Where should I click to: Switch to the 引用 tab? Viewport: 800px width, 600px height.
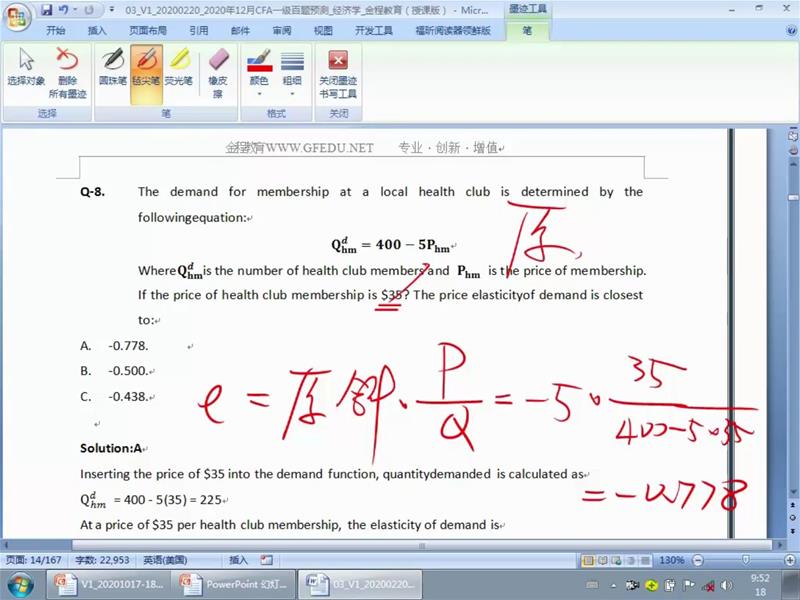coord(199,31)
